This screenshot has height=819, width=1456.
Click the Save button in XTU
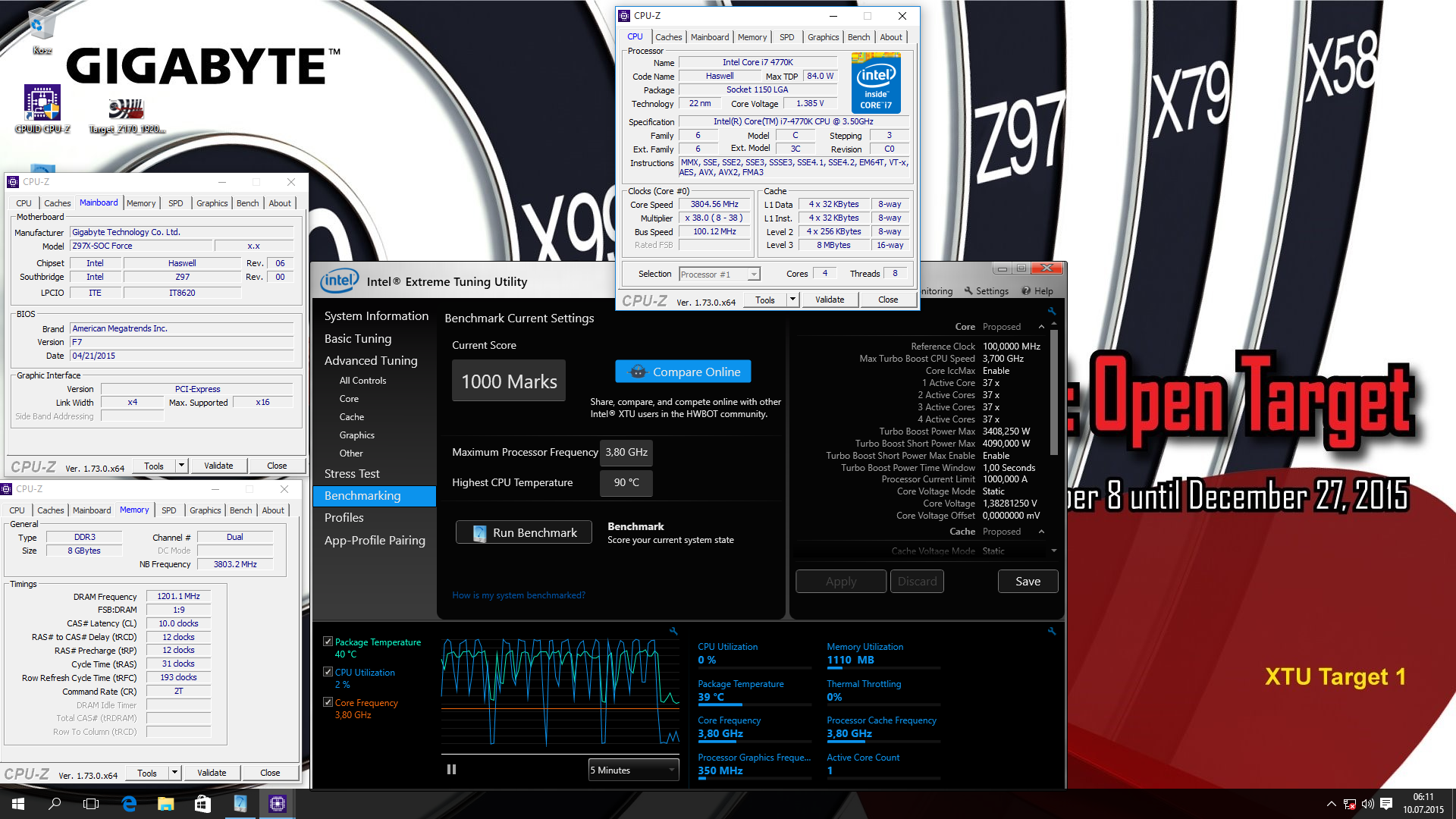click(x=1028, y=582)
